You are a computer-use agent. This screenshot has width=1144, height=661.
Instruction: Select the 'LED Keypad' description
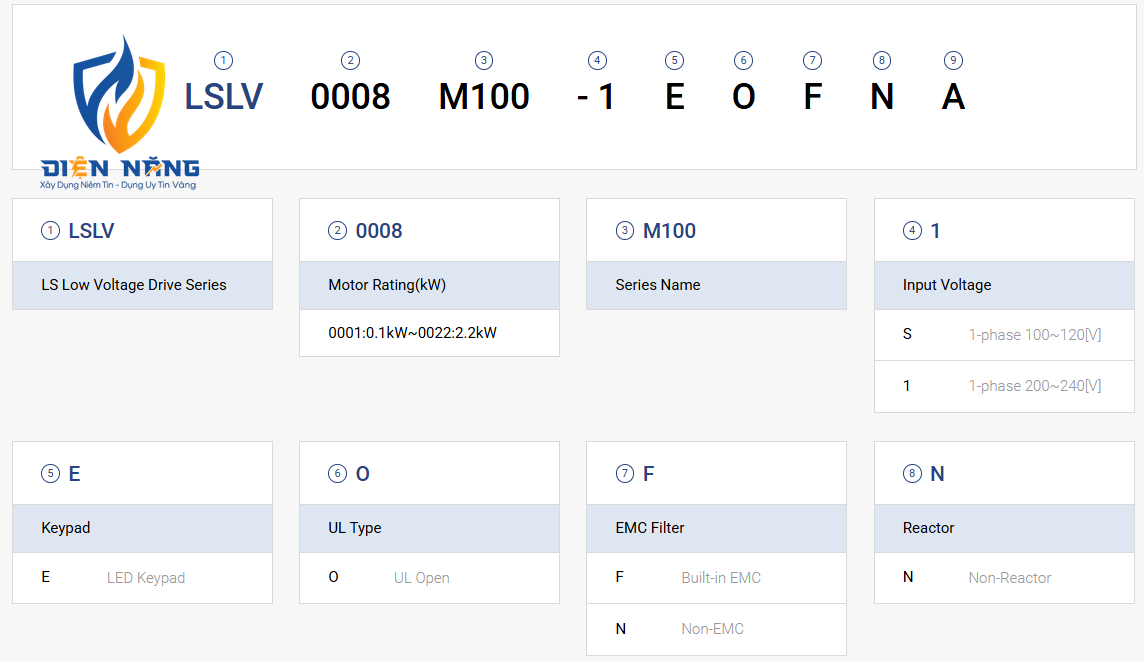[146, 578]
